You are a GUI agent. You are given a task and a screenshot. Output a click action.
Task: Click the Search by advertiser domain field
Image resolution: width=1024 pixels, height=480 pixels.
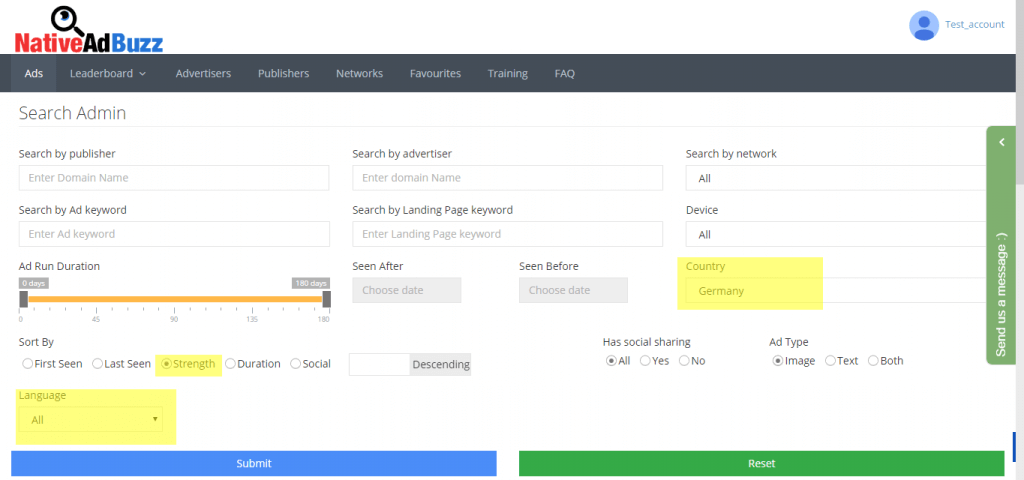507,178
